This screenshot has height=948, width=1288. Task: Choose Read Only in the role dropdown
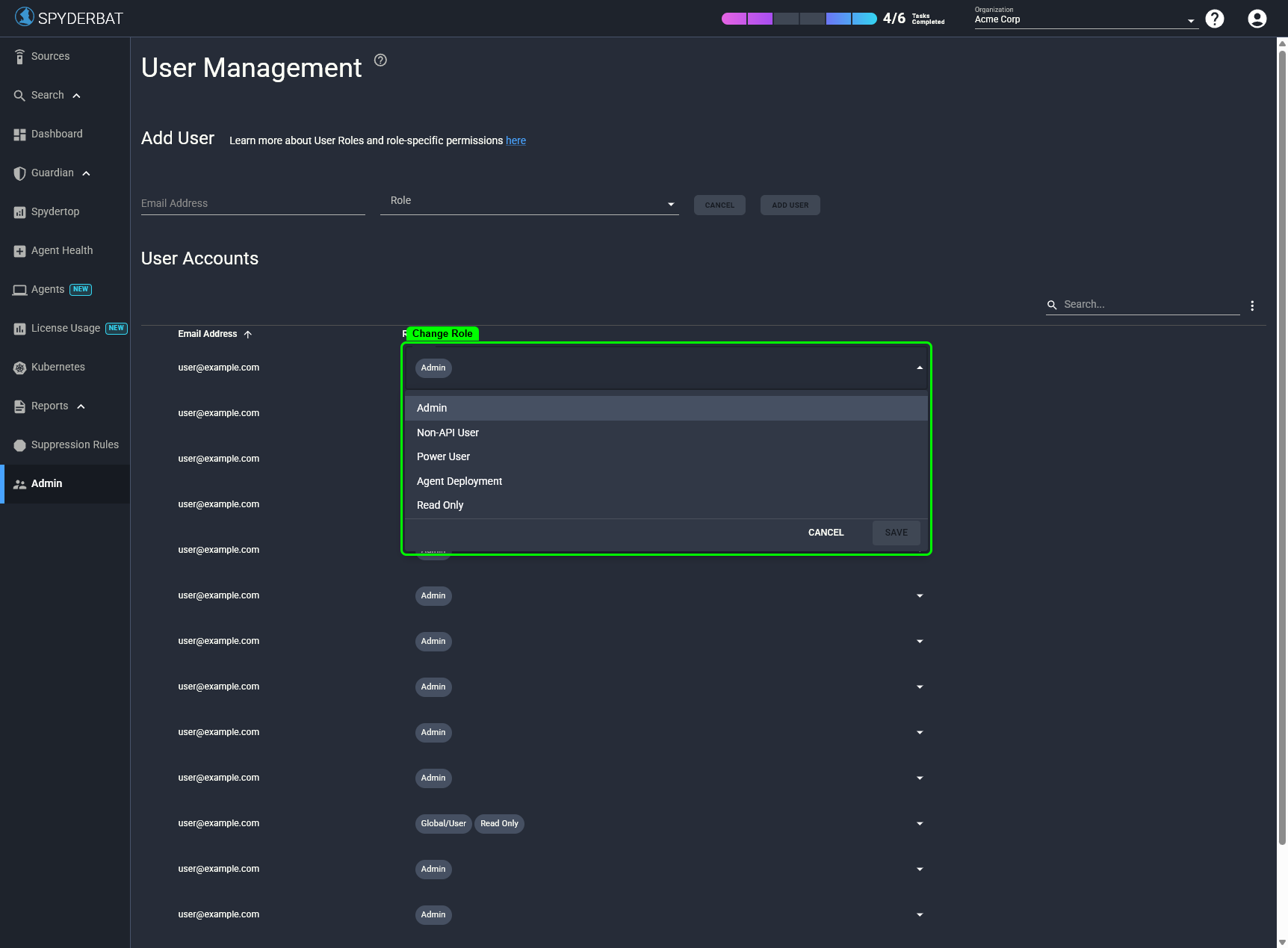[x=440, y=505]
